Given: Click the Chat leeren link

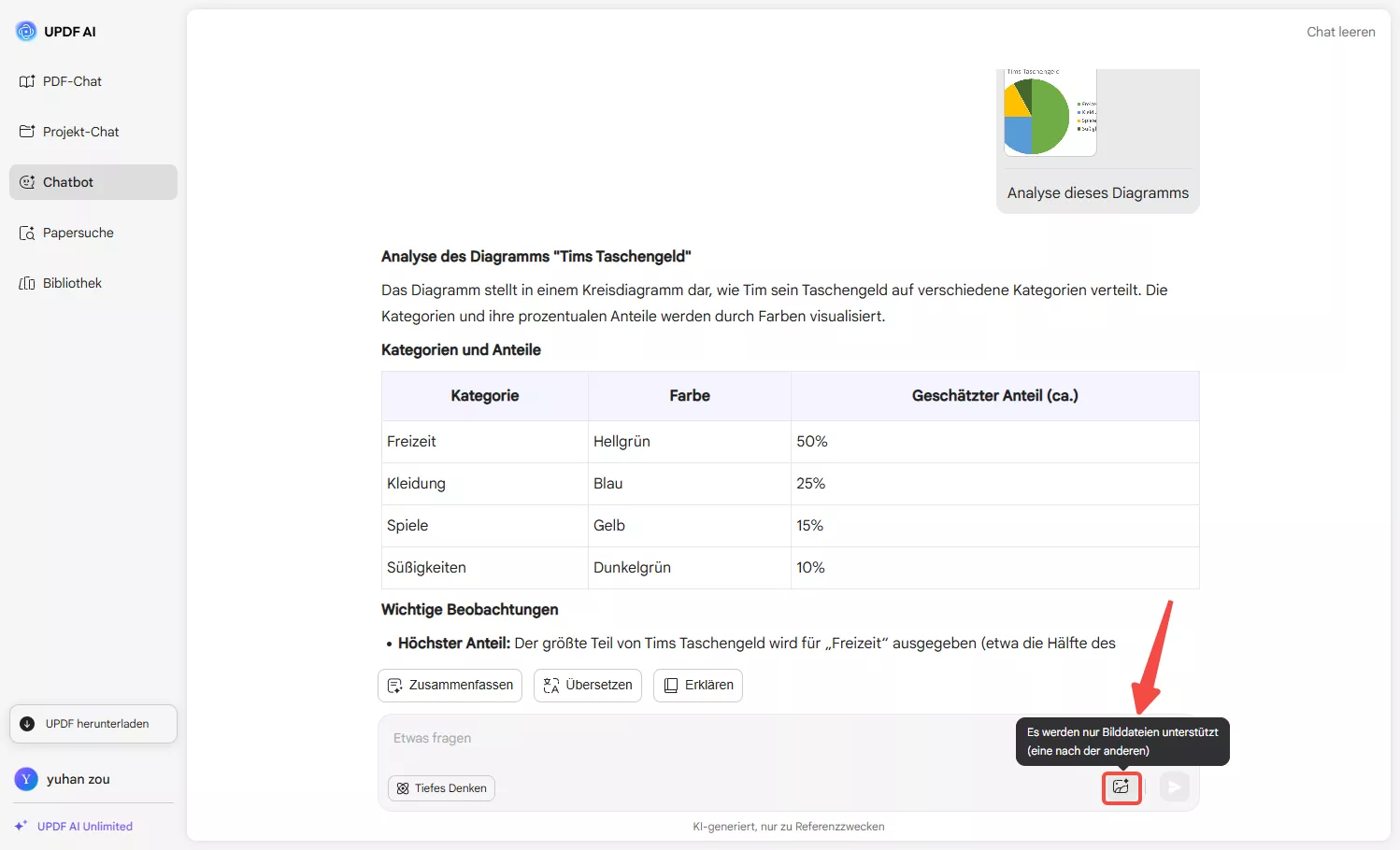Looking at the screenshot, I should 1340,31.
